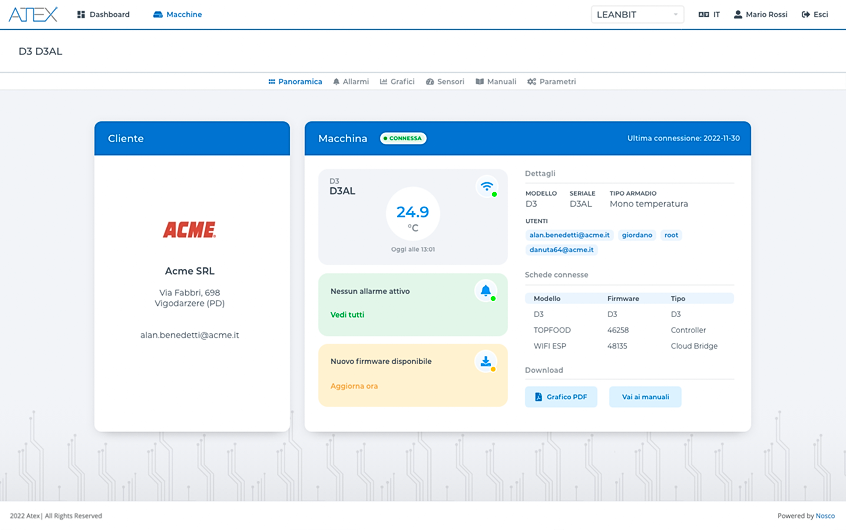Image resolution: width=846 pixels, height=530 pixels.
Task: Expand the LEANBIT organization dropdown
Action: (638, 15)
